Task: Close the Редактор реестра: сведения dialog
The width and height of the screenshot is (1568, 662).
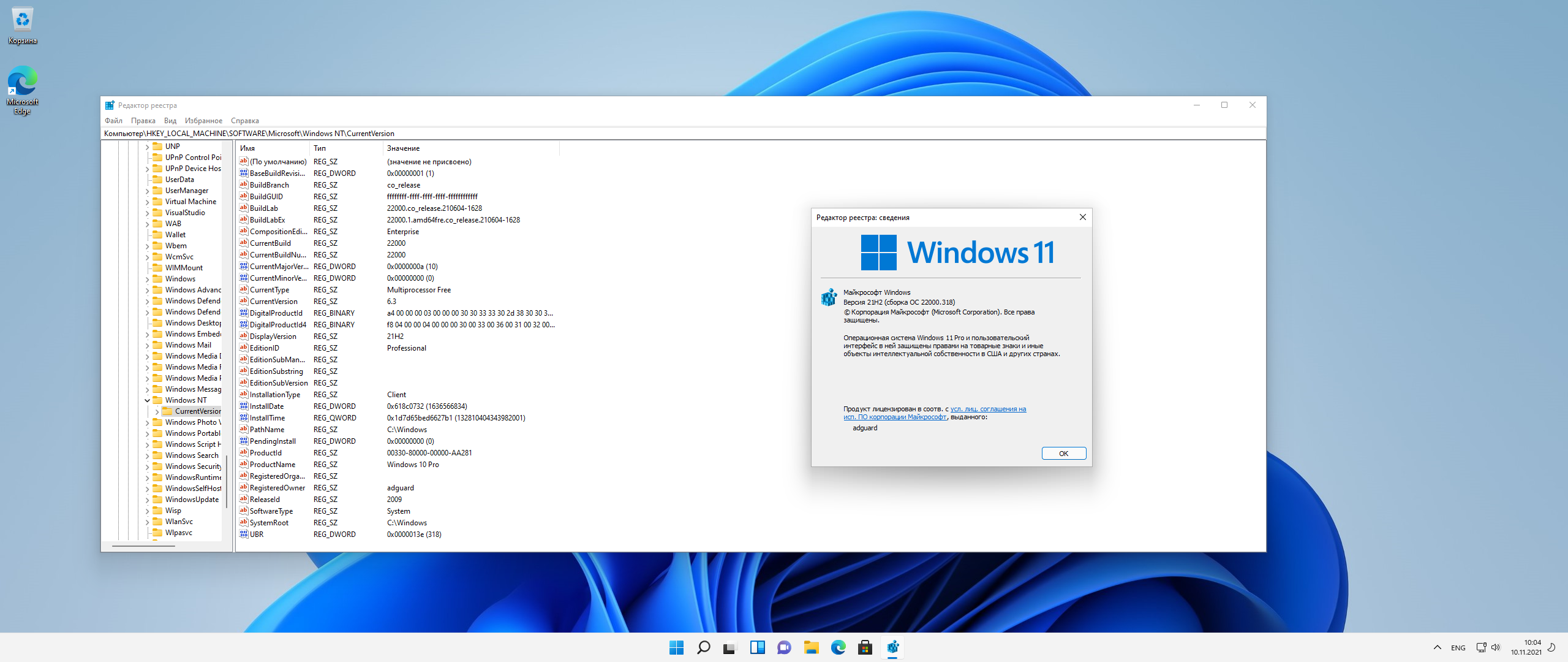Action: coord(1082,217)
